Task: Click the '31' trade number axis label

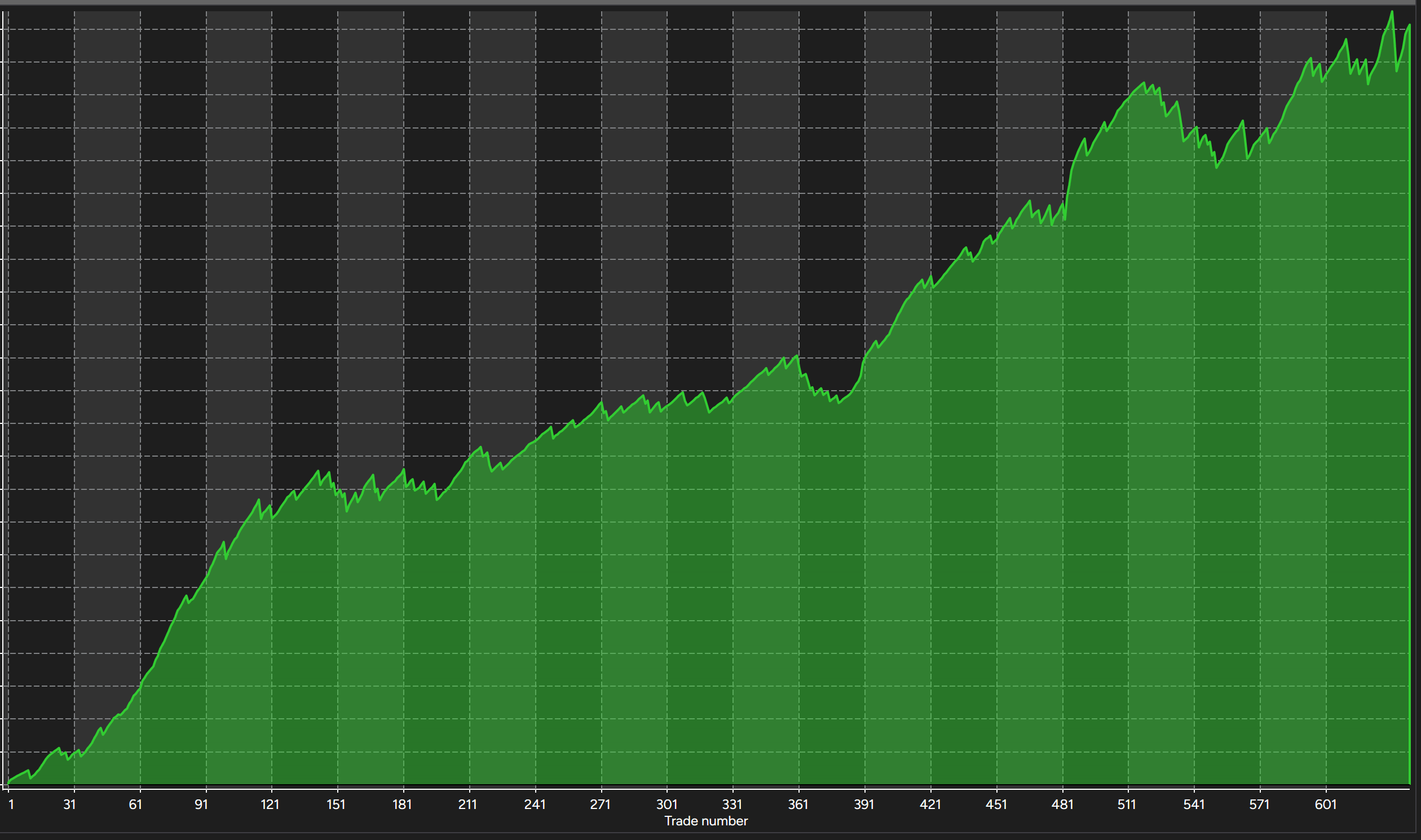Action: [69, 804]
